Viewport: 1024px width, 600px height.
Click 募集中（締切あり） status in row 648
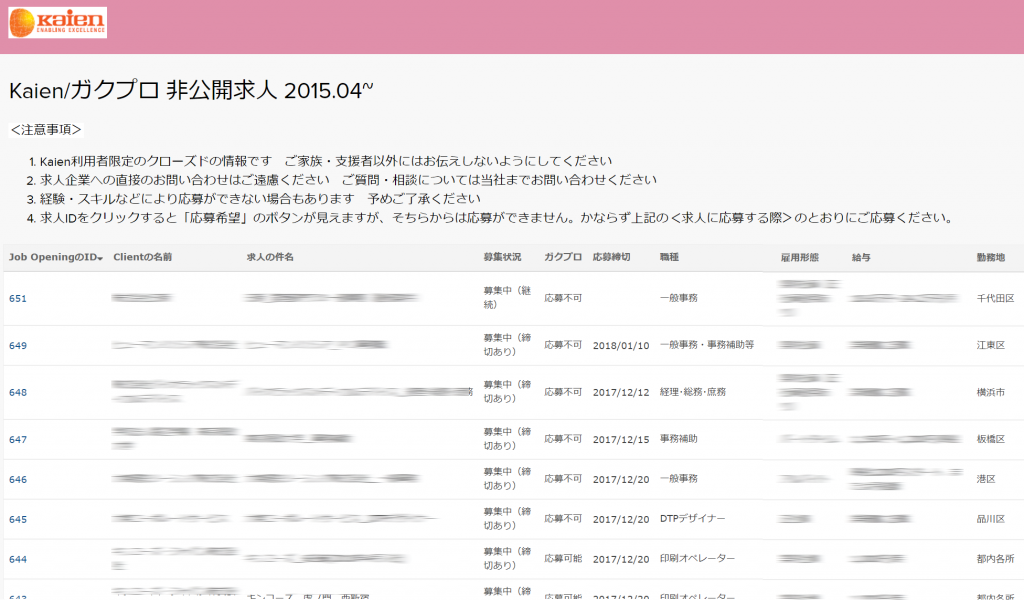507,392
